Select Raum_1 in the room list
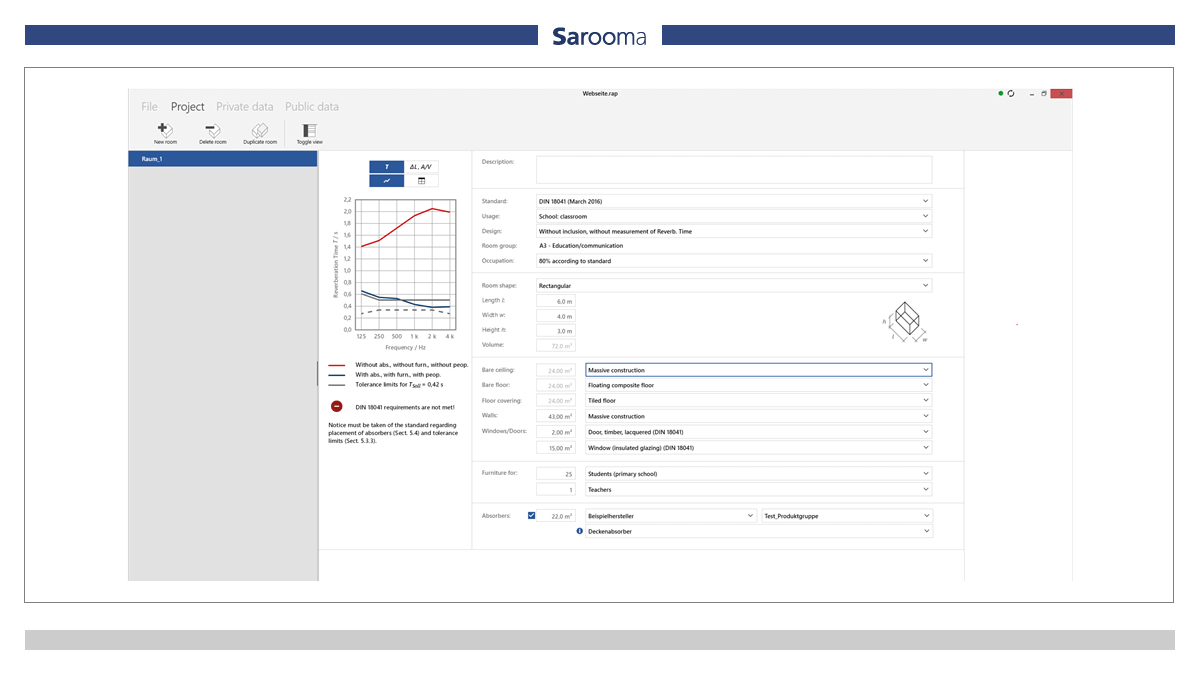 tap(223, 159)
